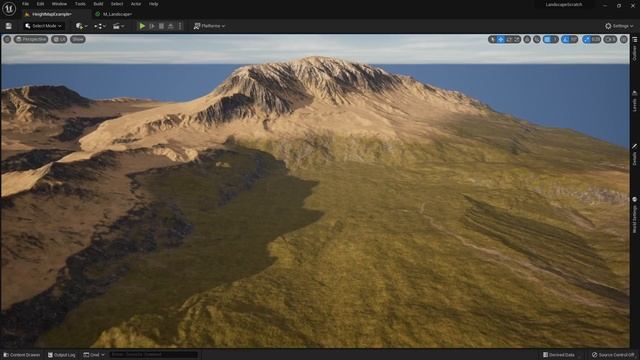Open the Blueprints toolbar dropdown
The height and width of the screenshot is (360, 640).
[x=100, y=26]
